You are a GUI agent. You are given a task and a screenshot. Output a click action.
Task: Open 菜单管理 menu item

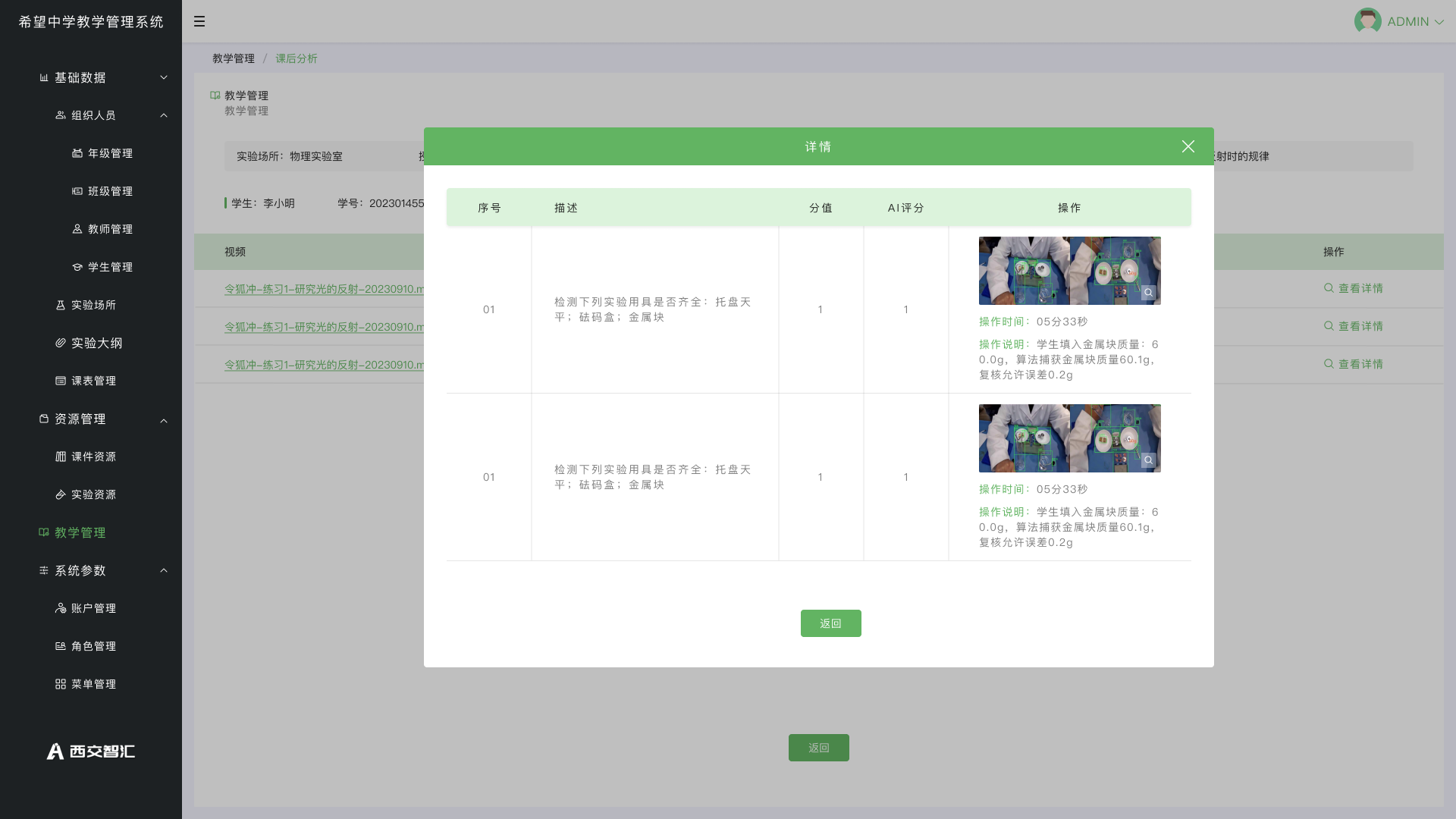point(93,684)
